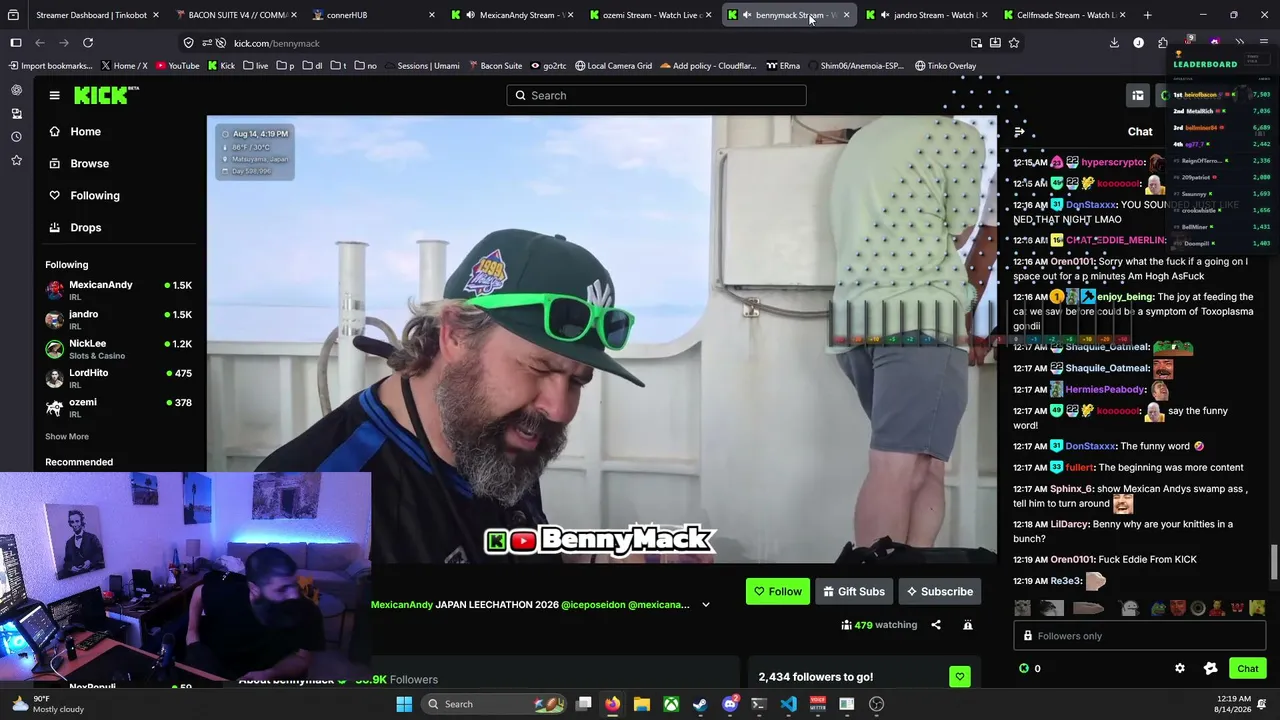Open taskbar weather widget
Viewport: 1280px width, 720px height.
(x=48, y=704)
